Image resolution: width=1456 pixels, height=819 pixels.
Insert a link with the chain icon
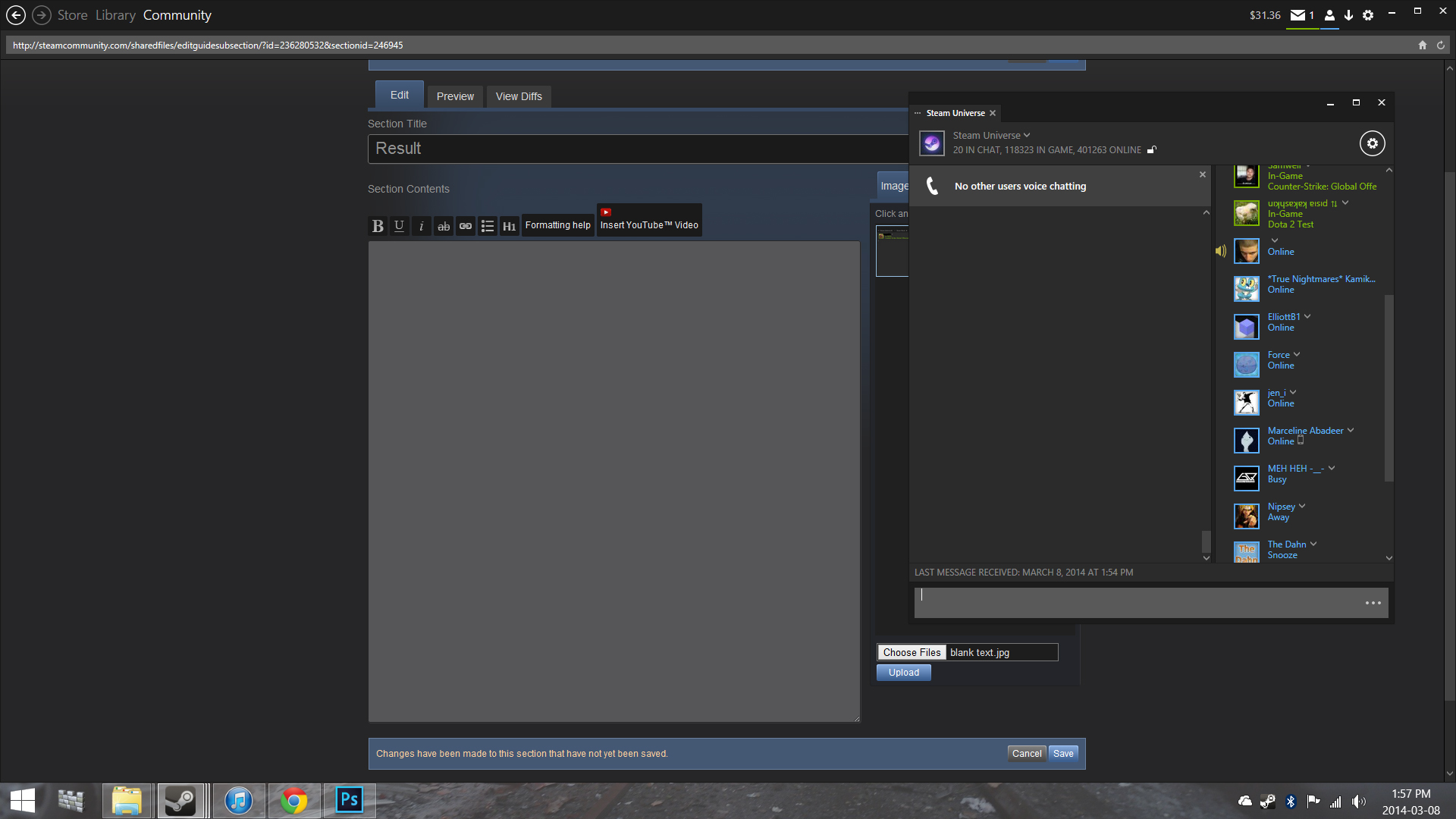click(x=466, y=226)
